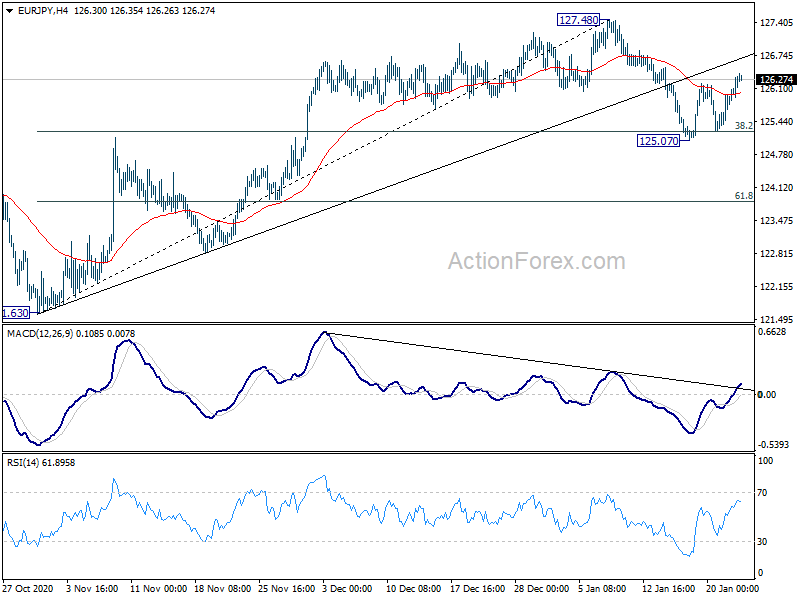Screen dimensions: 800x600
Task: Select the 125.070 price label
Action: tap(659, 141)
